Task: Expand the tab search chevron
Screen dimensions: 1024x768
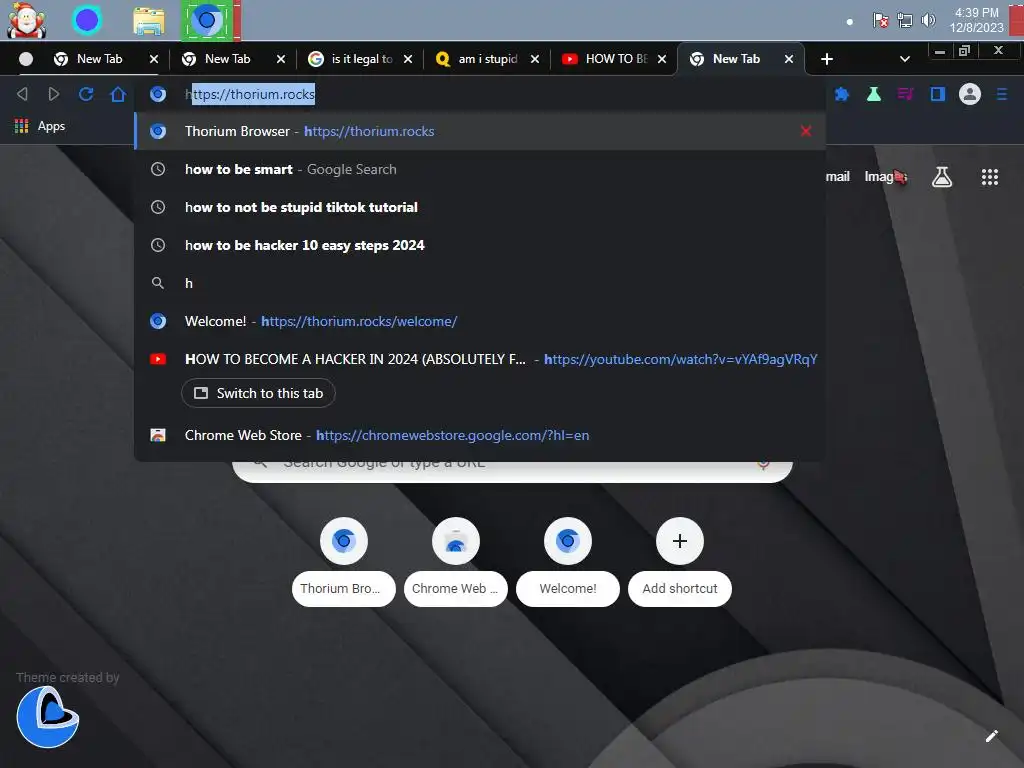Action: (904, 59)
